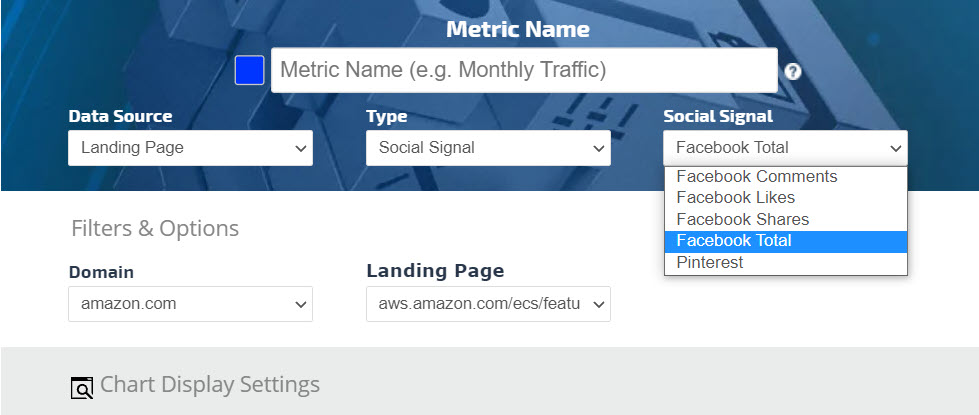Open the Domain dropdown showing amazon.com
The height and width of the screenshot is (415, 979).
tap(190, 304)
